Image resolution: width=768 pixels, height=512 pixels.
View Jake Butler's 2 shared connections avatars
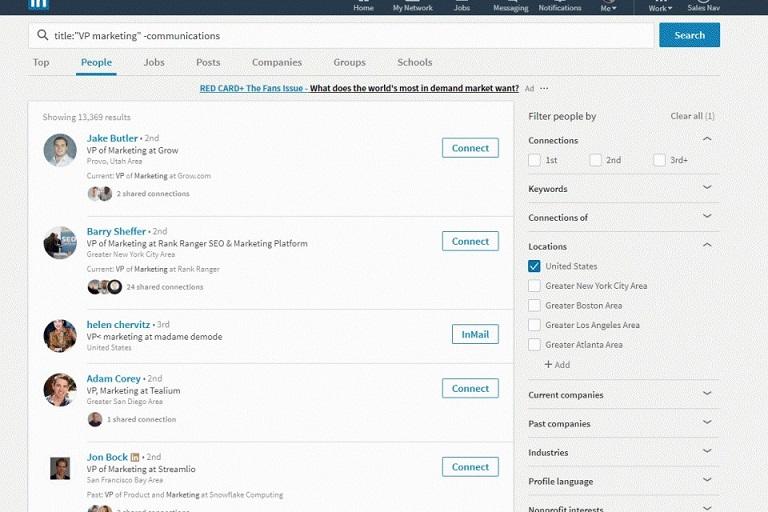pyautogui.click(x=100, y=194)
